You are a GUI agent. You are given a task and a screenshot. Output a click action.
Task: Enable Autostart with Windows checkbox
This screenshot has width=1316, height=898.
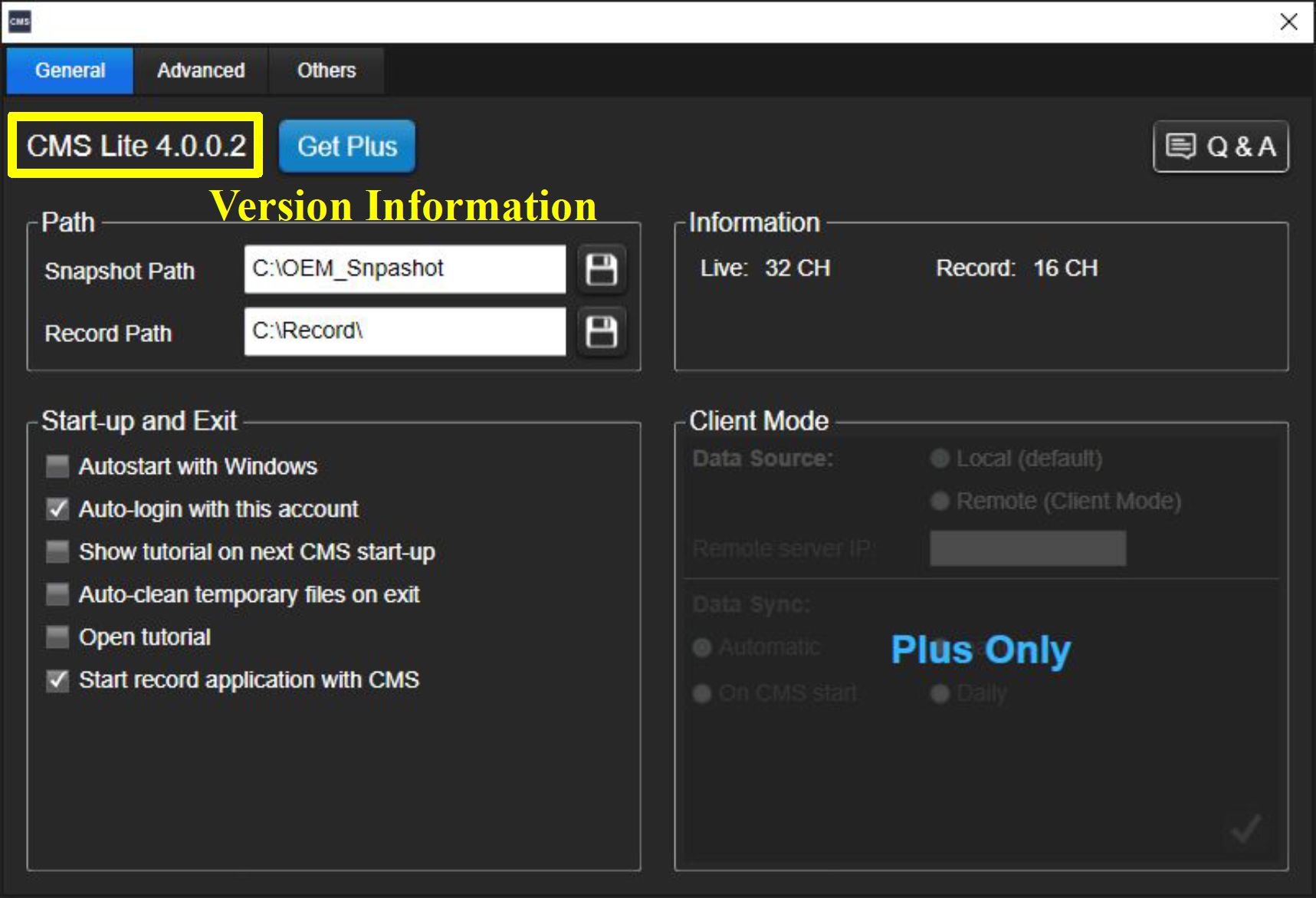(57, 466)
